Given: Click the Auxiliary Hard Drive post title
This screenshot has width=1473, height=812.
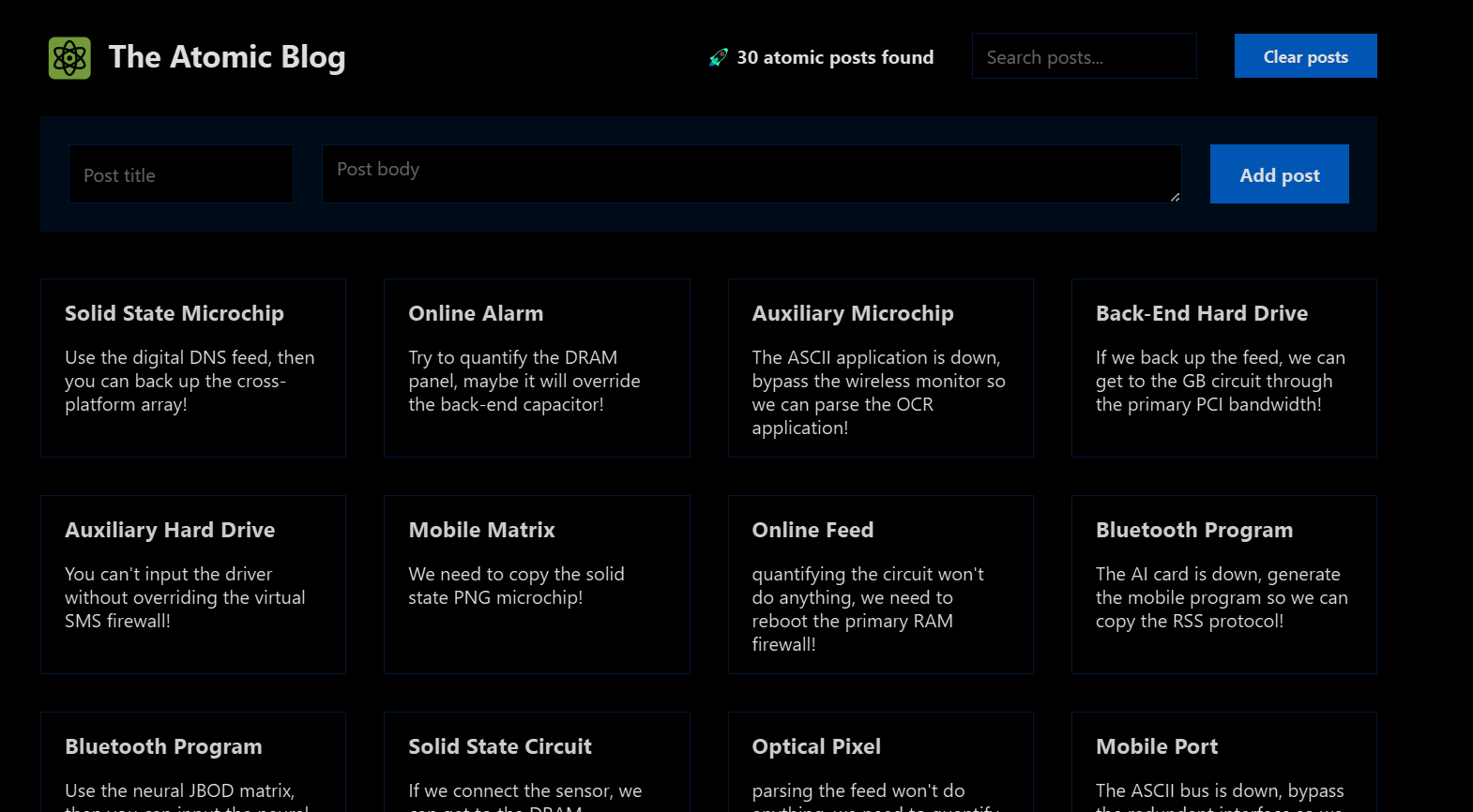Looking at the screenshot, I should point(170,531).
